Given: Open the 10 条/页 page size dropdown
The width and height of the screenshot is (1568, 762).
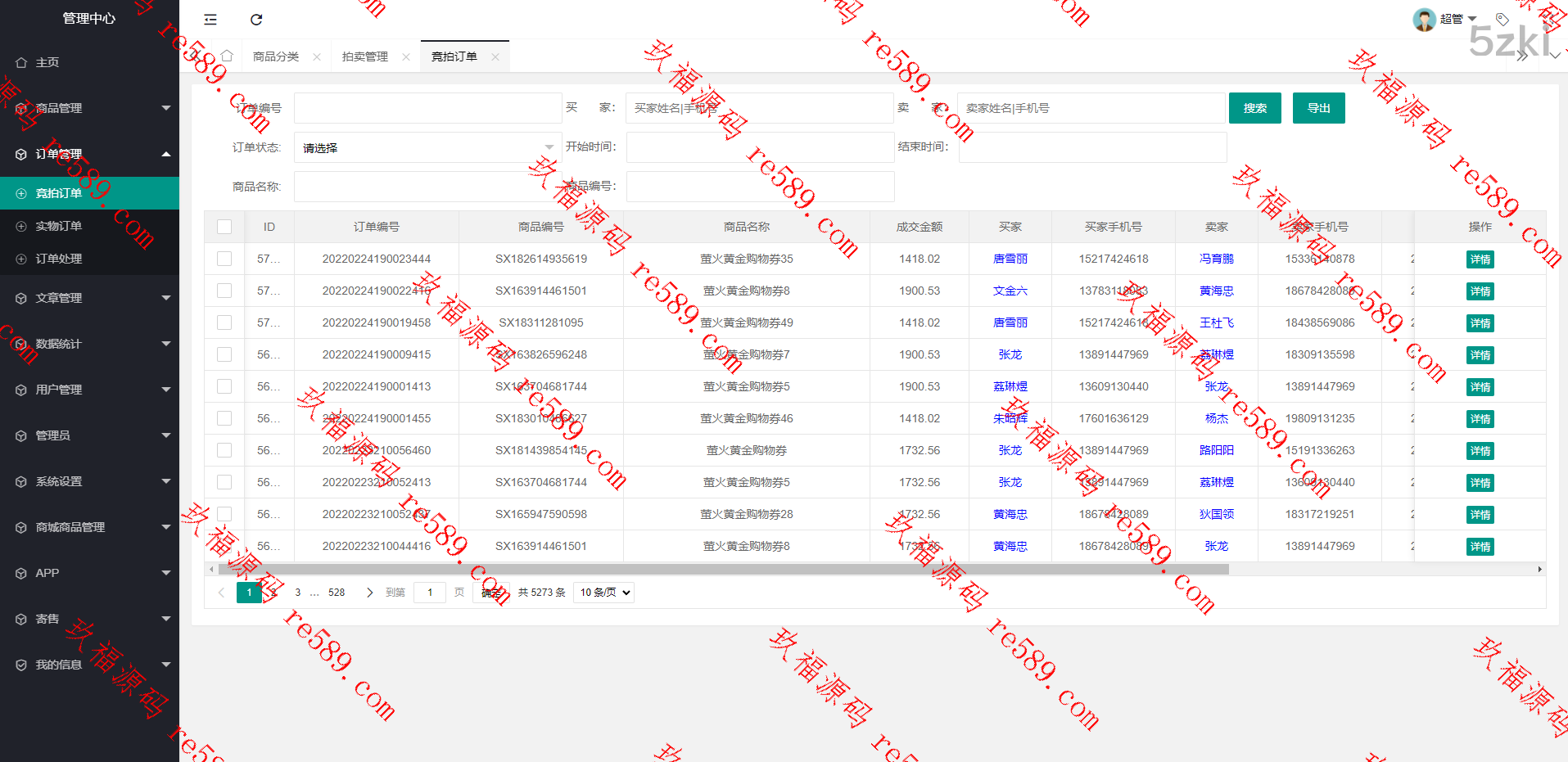Looking at the screenshot, I should click(604, 593).
